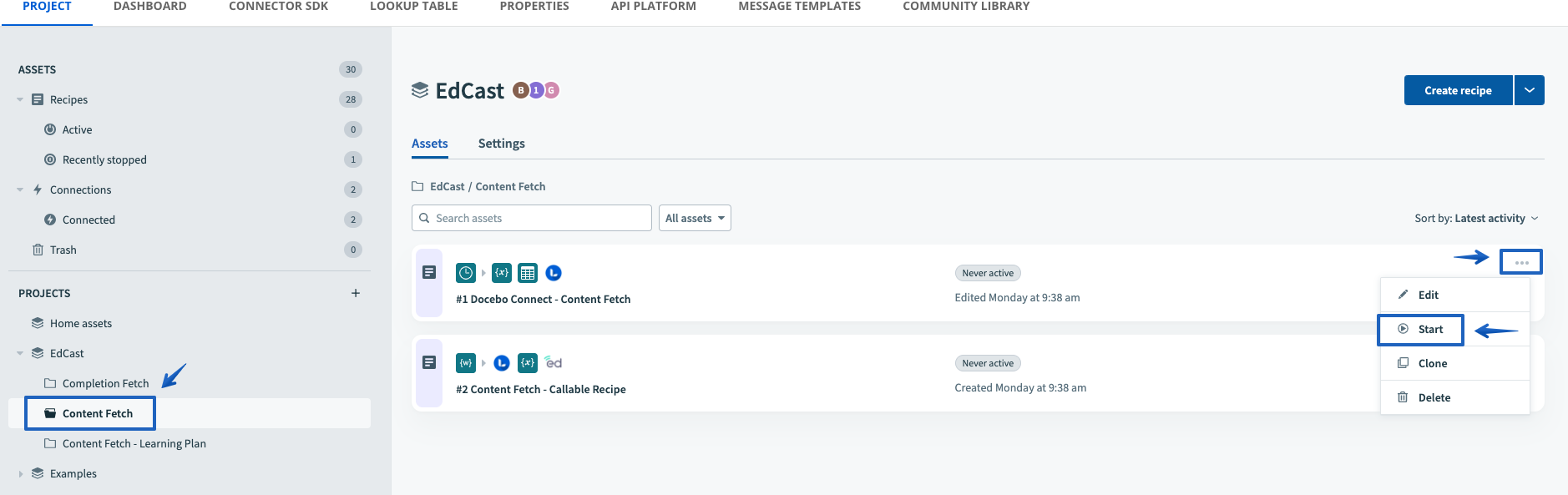Click the Search assets field

[532, 218]
